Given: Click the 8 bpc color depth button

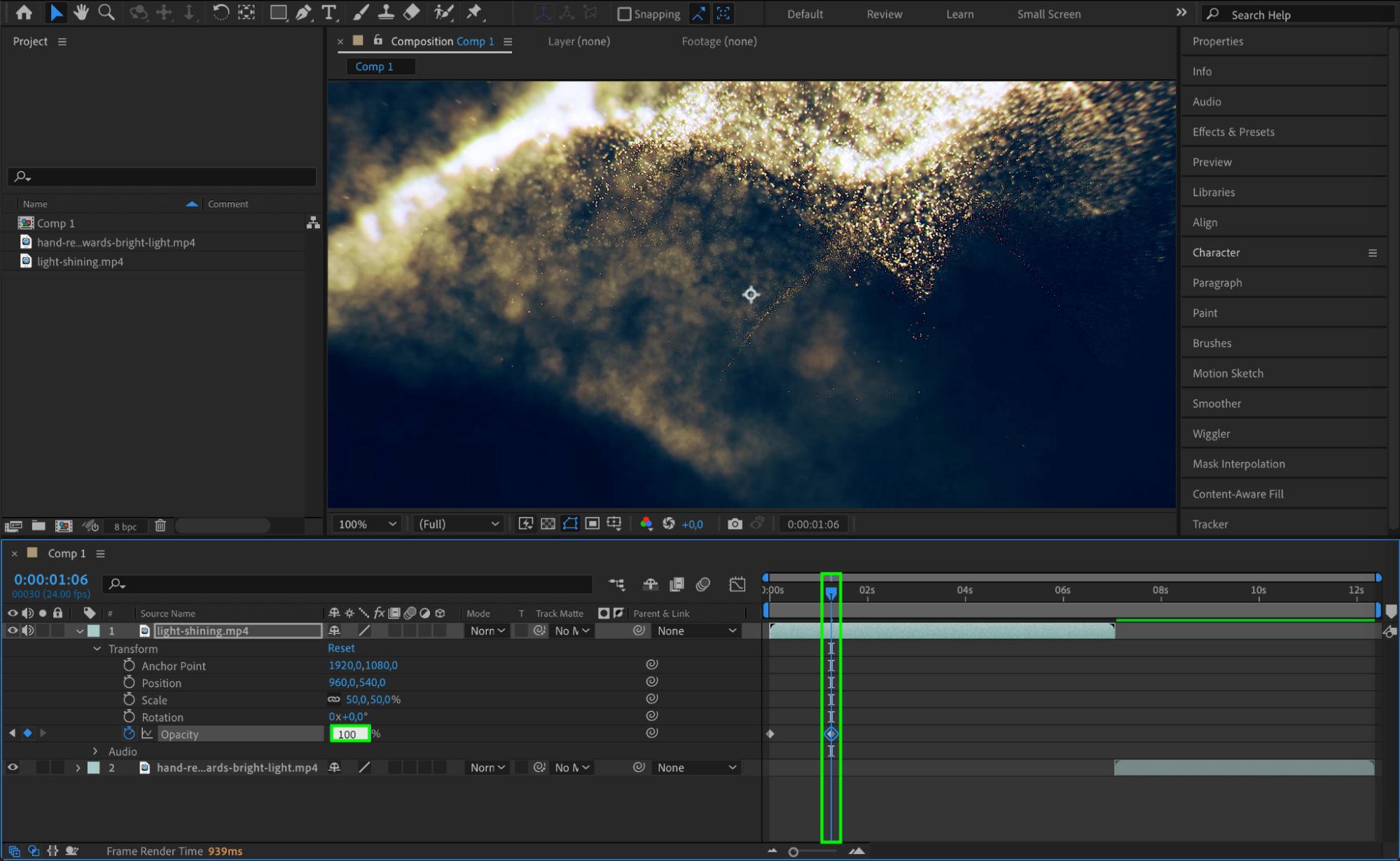Looking at the screenshot, I should pyautogui.click(x=125, y=527).
